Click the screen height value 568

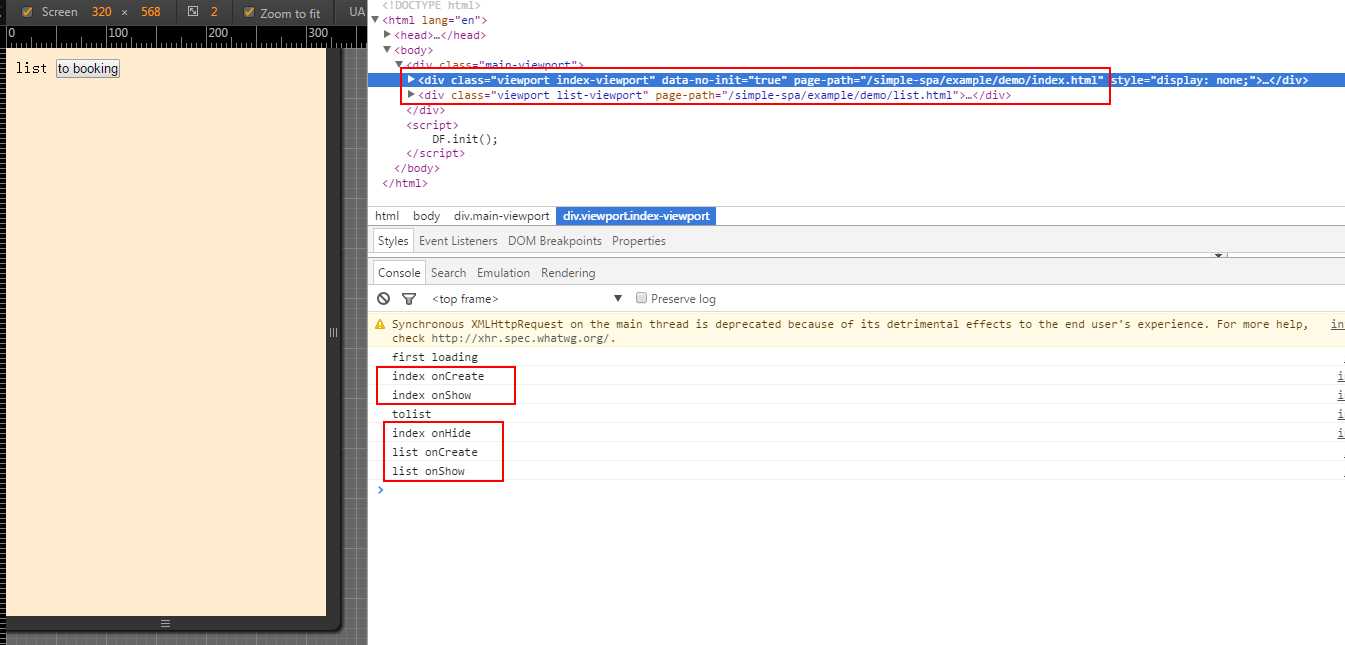[x=151, y=12]
